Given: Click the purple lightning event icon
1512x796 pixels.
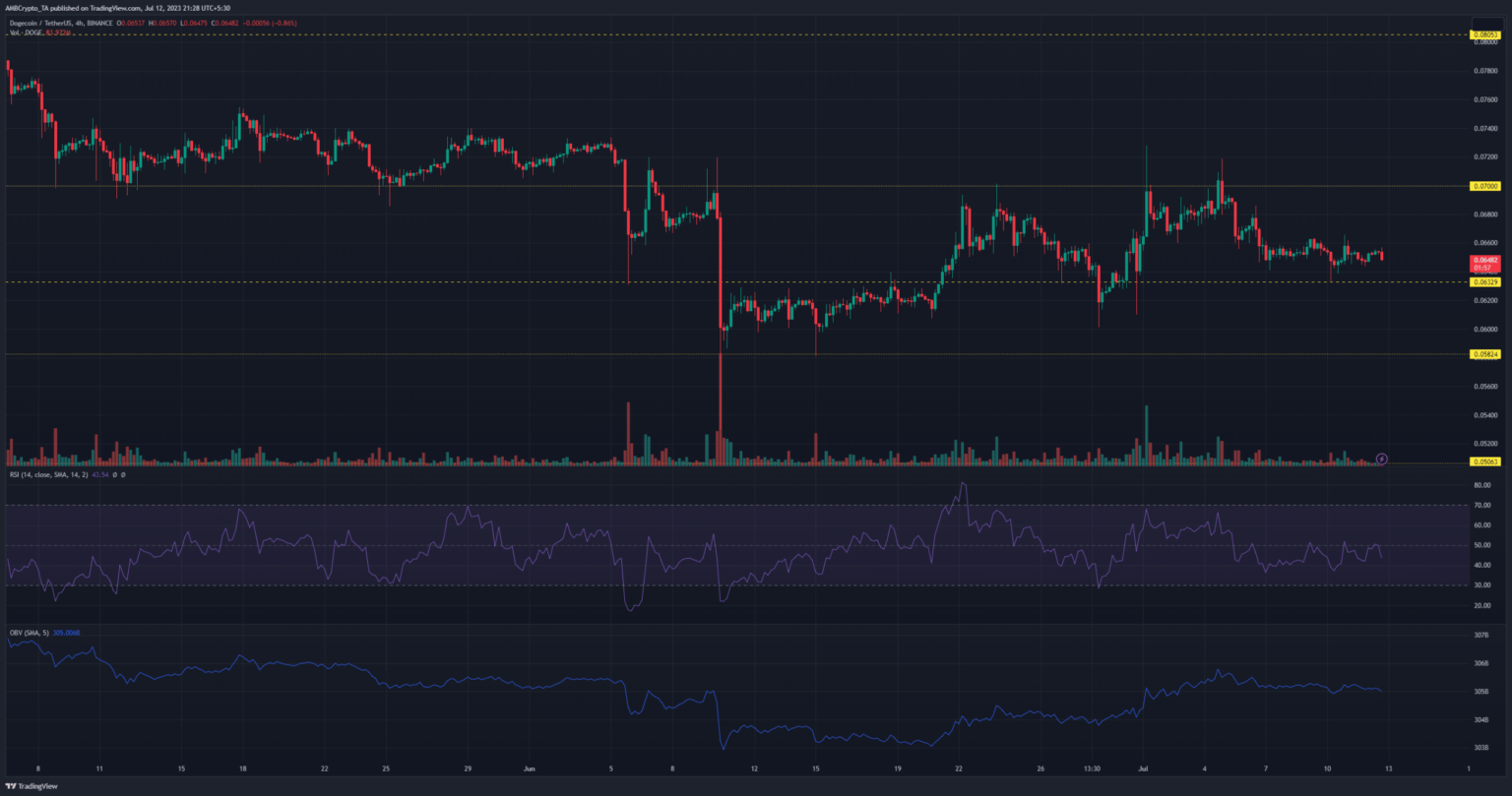Looking at the screenshot, I should coord(1381,459).
